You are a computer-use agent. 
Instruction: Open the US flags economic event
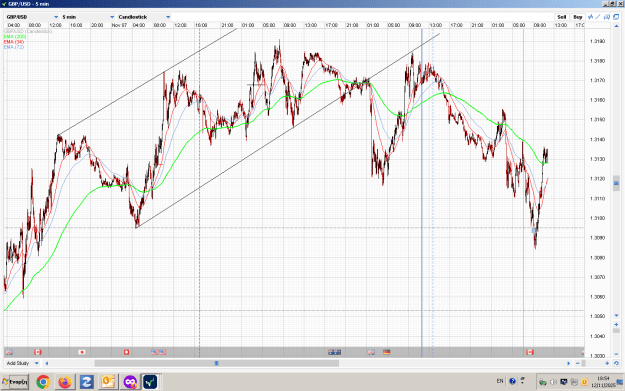159,352
